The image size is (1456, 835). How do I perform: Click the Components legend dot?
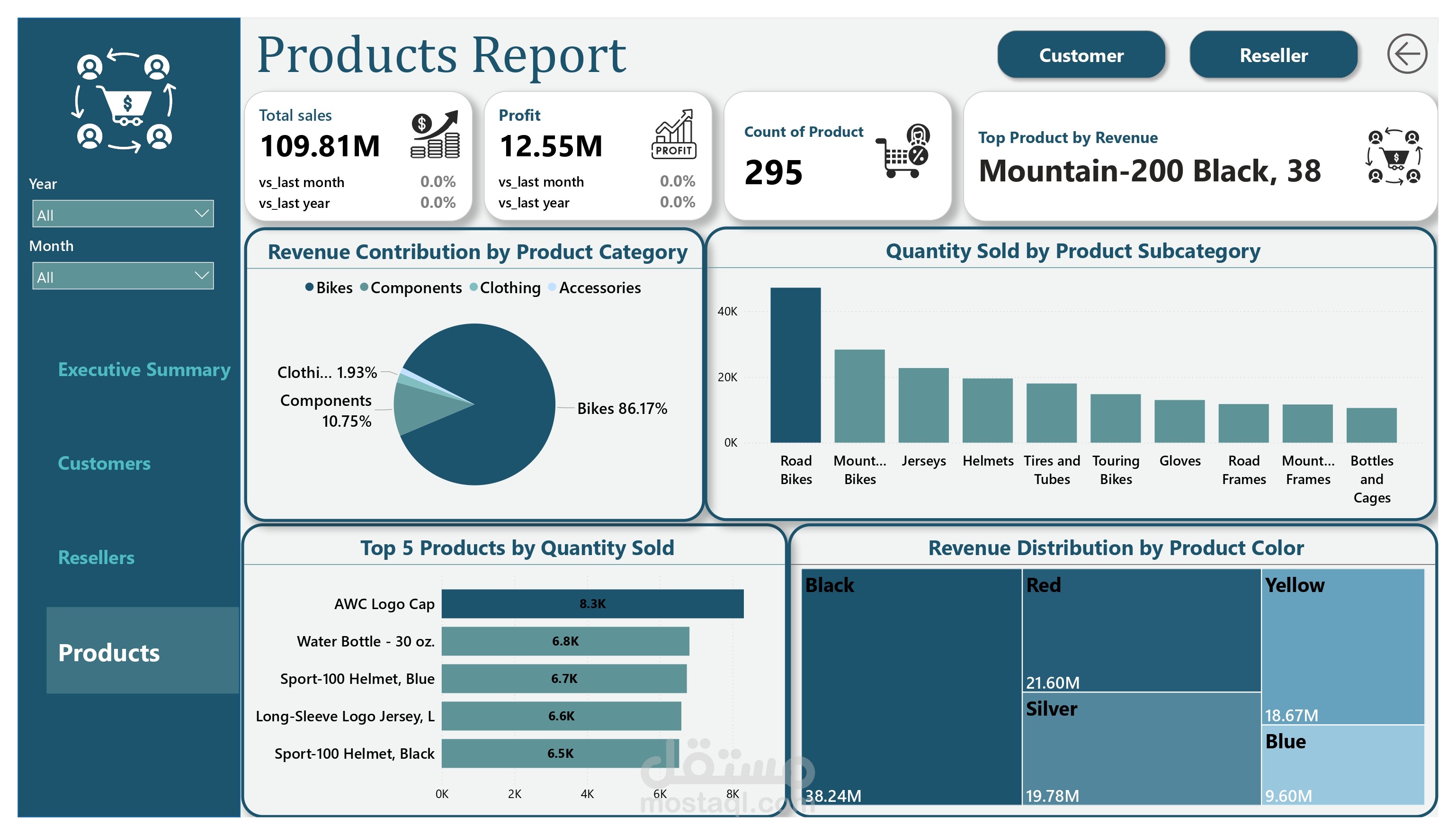[x=364, y=287]
